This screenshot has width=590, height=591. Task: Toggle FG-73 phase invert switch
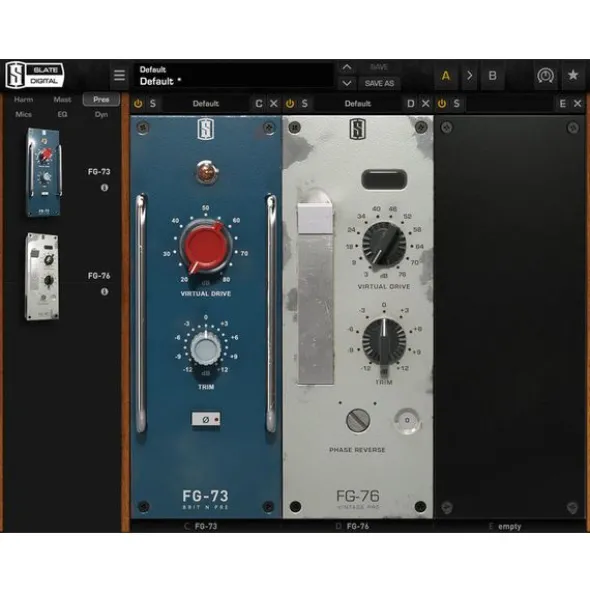206,419
